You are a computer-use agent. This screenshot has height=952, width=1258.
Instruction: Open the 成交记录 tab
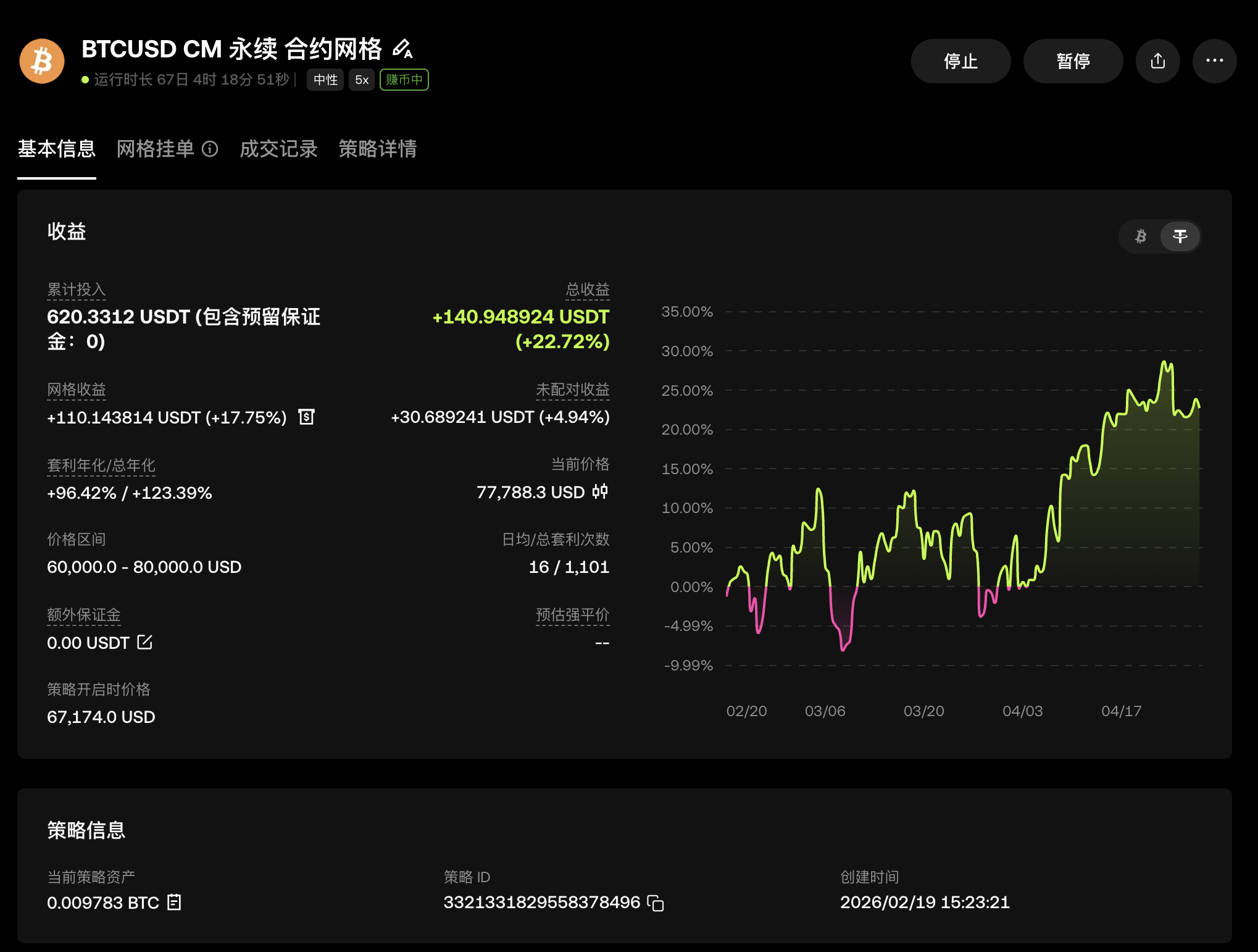tap(278, 149)
